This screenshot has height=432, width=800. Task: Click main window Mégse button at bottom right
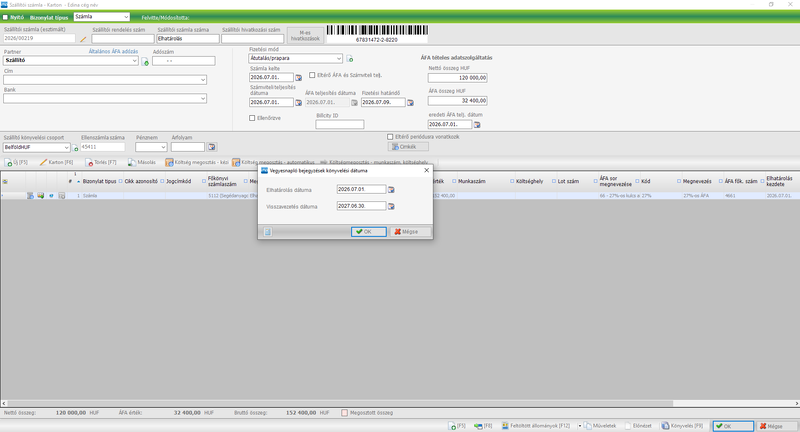pos(777,426)
